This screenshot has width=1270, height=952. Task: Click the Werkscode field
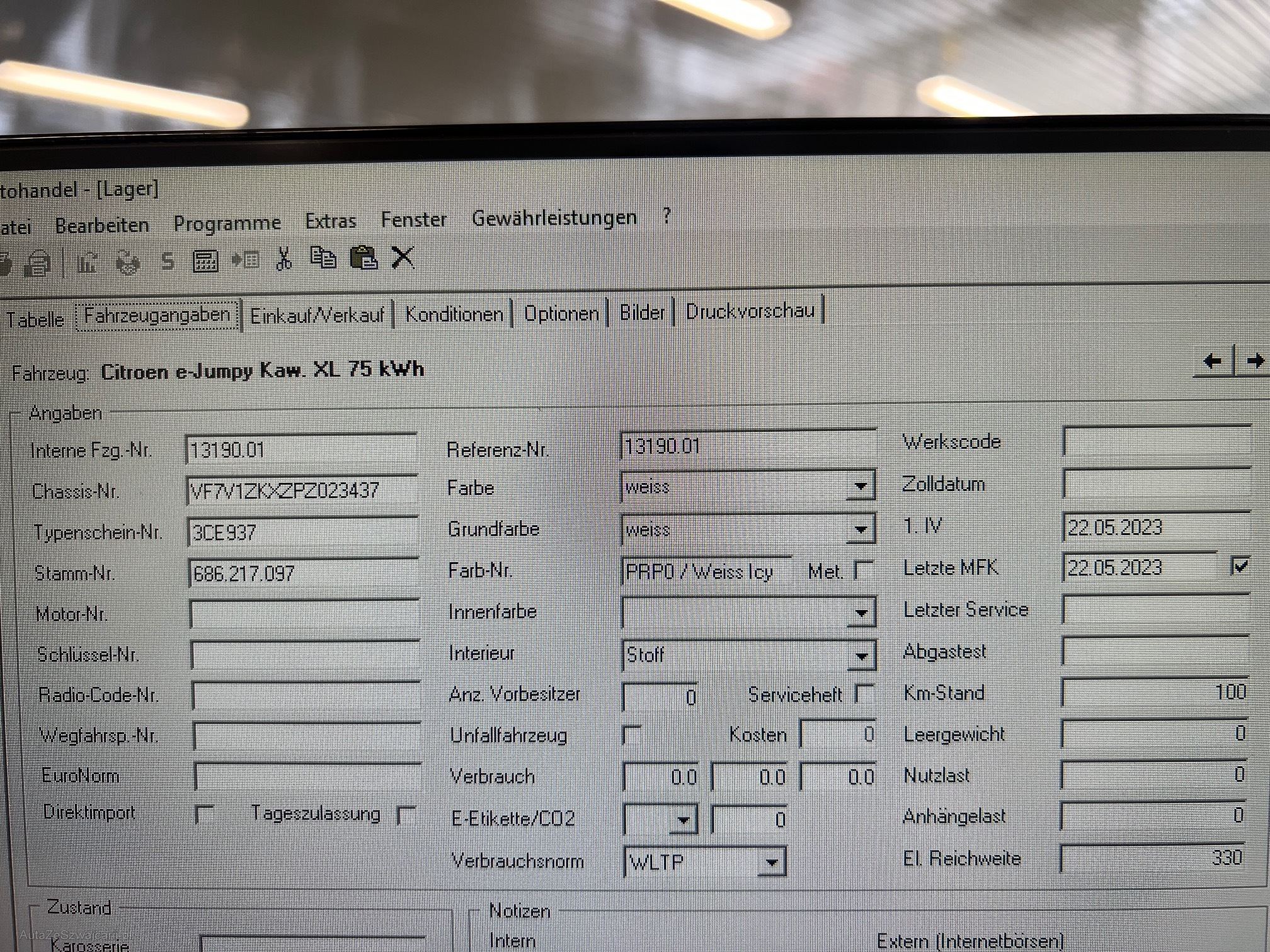pos(1157,441)
